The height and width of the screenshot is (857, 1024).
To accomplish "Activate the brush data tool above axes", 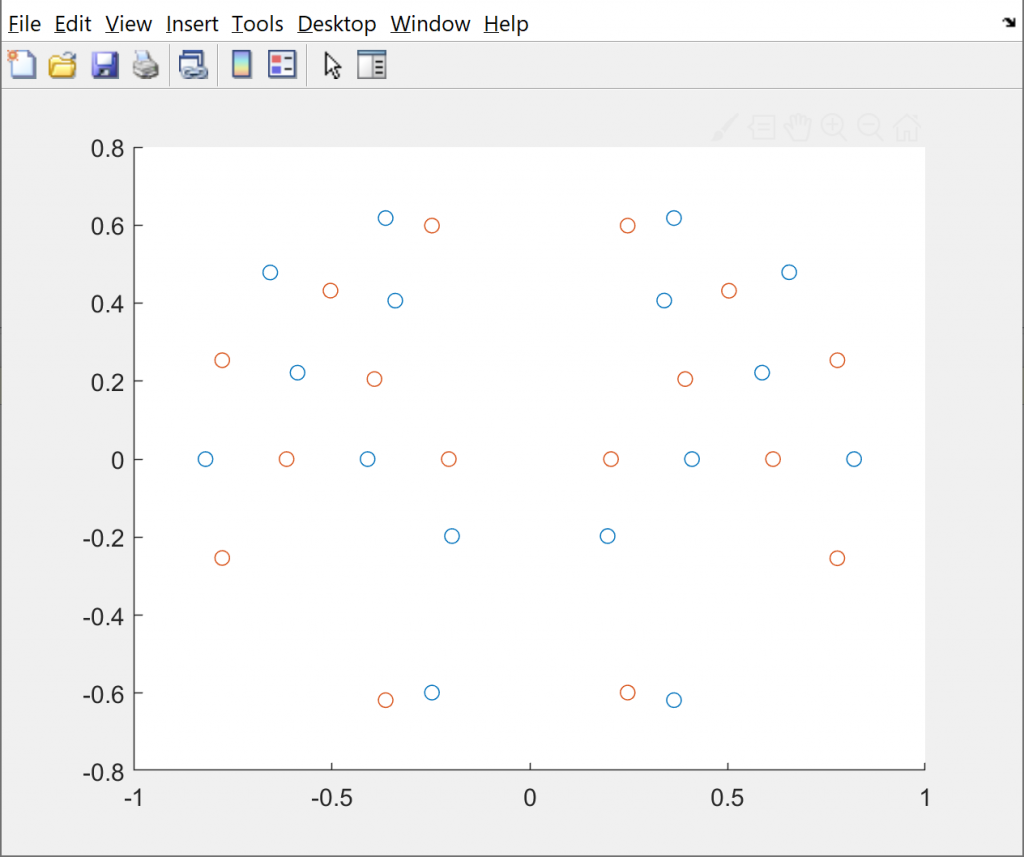I will click(726, 127).
